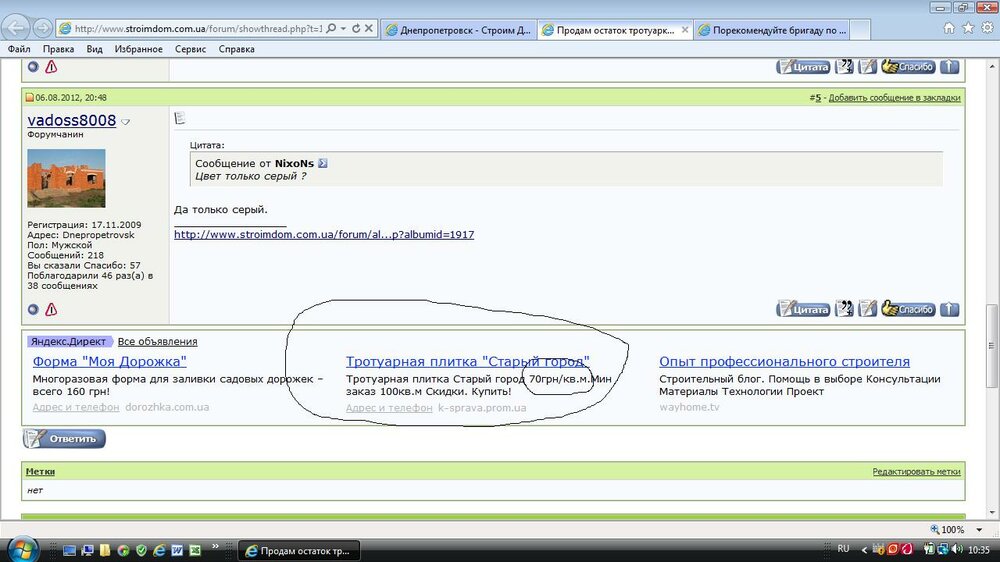1000x562 pixels.
Task: Click Цитата button in vadoss8008's post
Action: 803,309
